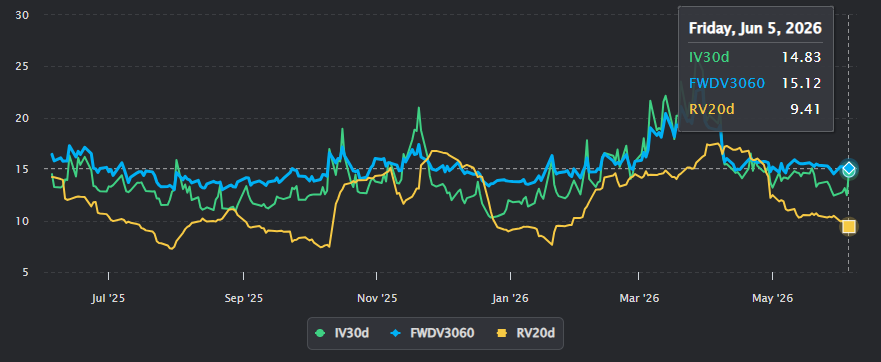Click the May '26 x-axis label
This screenshot has width=881, height=362.
[x=773, y=298]
